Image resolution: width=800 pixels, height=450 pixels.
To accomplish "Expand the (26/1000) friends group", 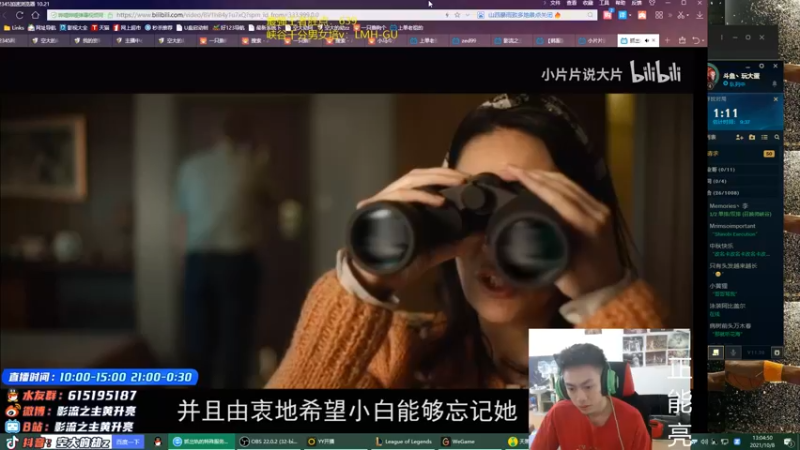I will 745,193.
